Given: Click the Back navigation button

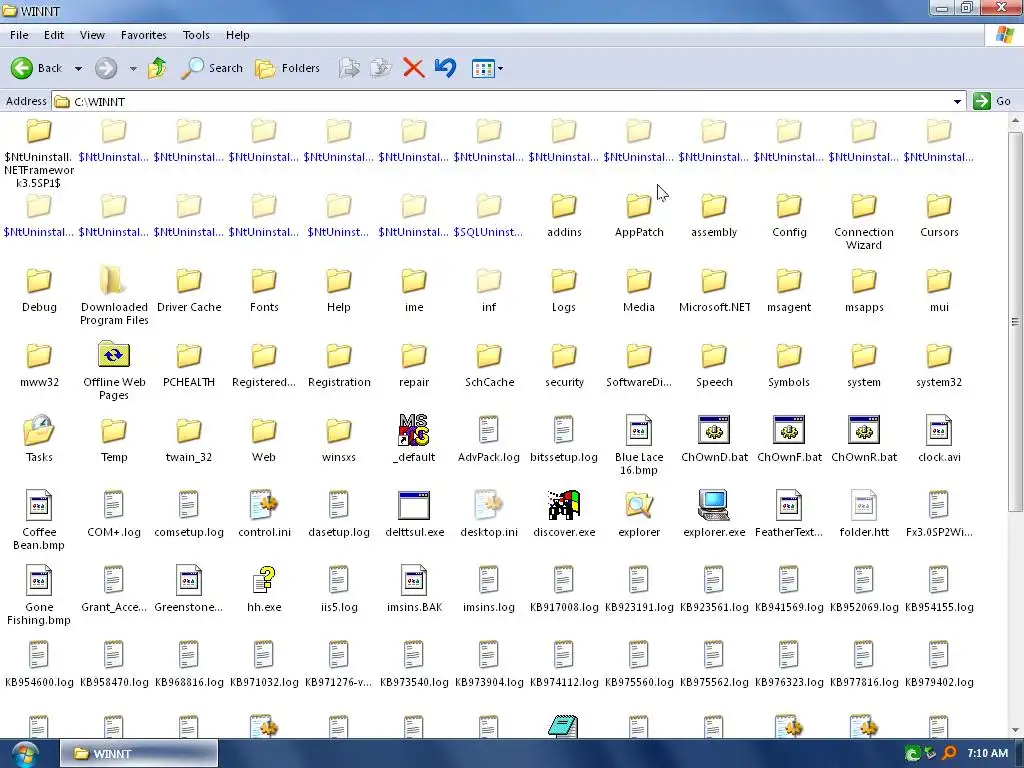Looking at the screenshot, I should [37, 68].
